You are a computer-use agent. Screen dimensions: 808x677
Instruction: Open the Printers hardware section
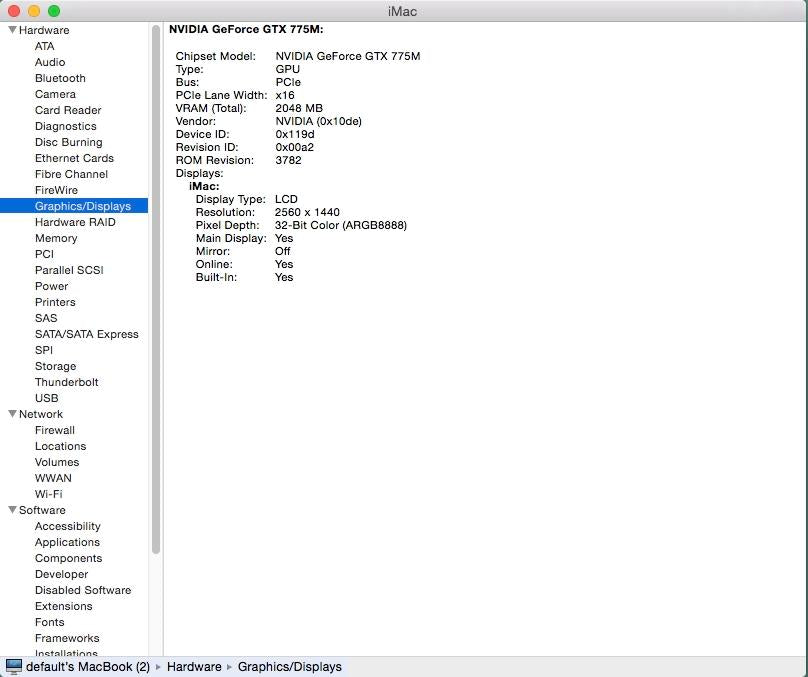click(55, 302)
